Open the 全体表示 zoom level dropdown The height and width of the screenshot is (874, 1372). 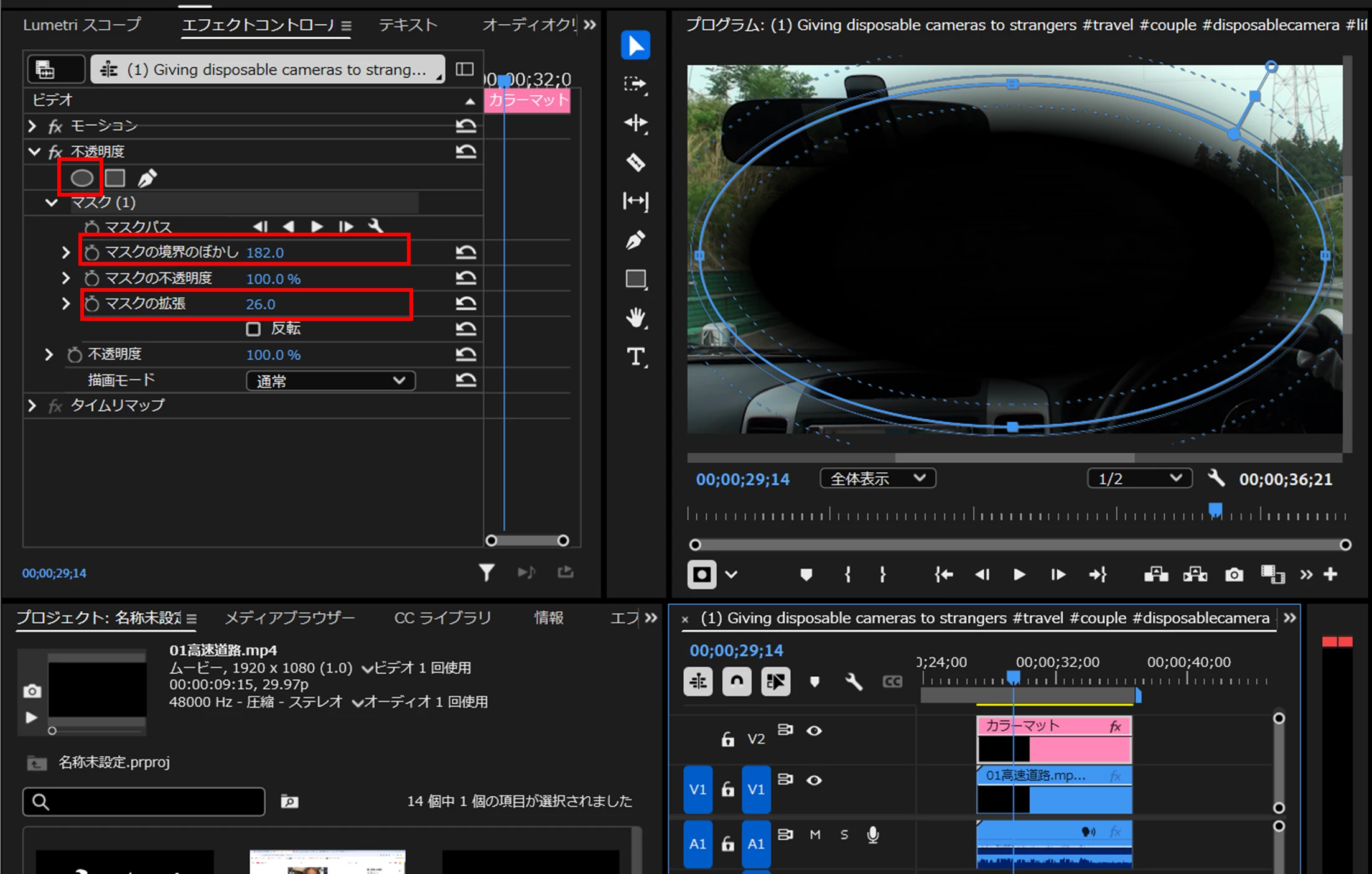pyautogui.click(x=877, y=478)
